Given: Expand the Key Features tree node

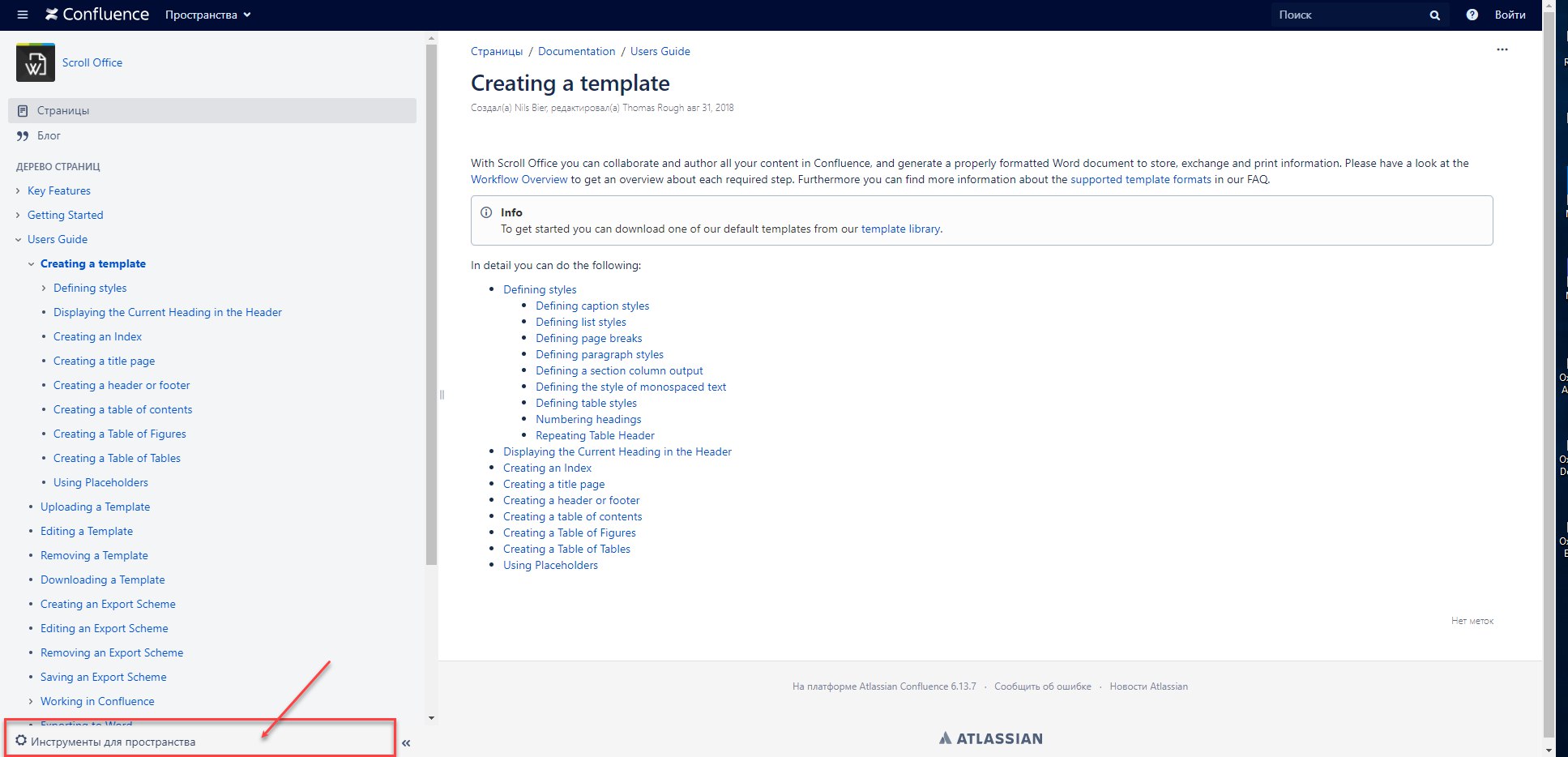Looking at the screenshot, I should tap(18, 190).
